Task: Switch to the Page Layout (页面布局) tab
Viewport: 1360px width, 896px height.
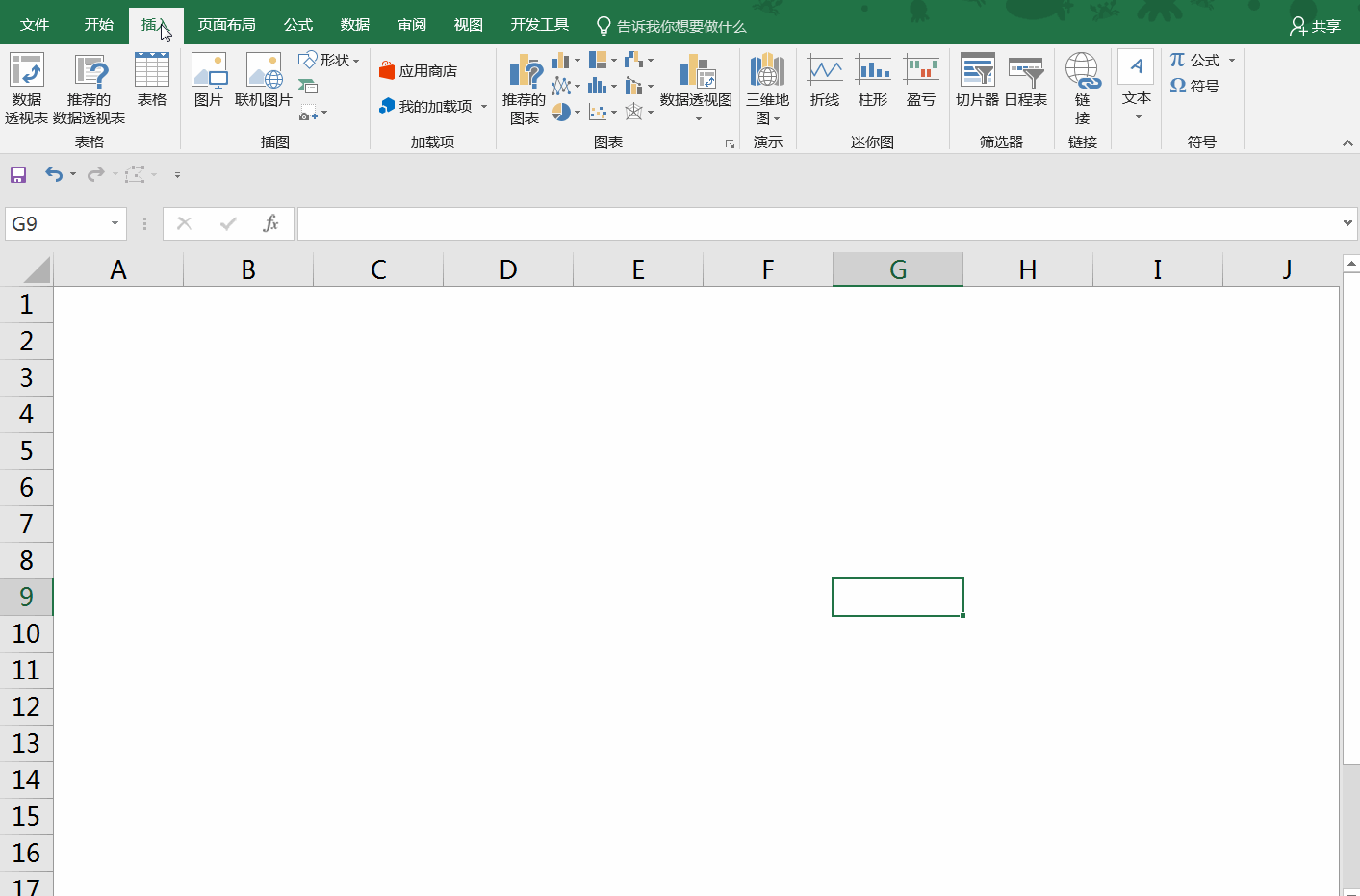Action: [227, 25]
